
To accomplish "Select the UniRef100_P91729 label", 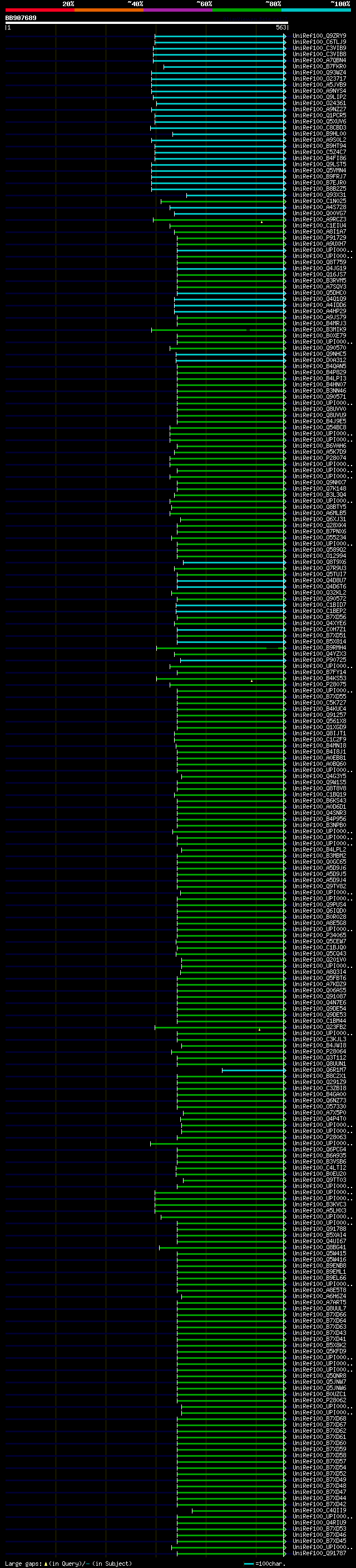I will tap(319, 238).
